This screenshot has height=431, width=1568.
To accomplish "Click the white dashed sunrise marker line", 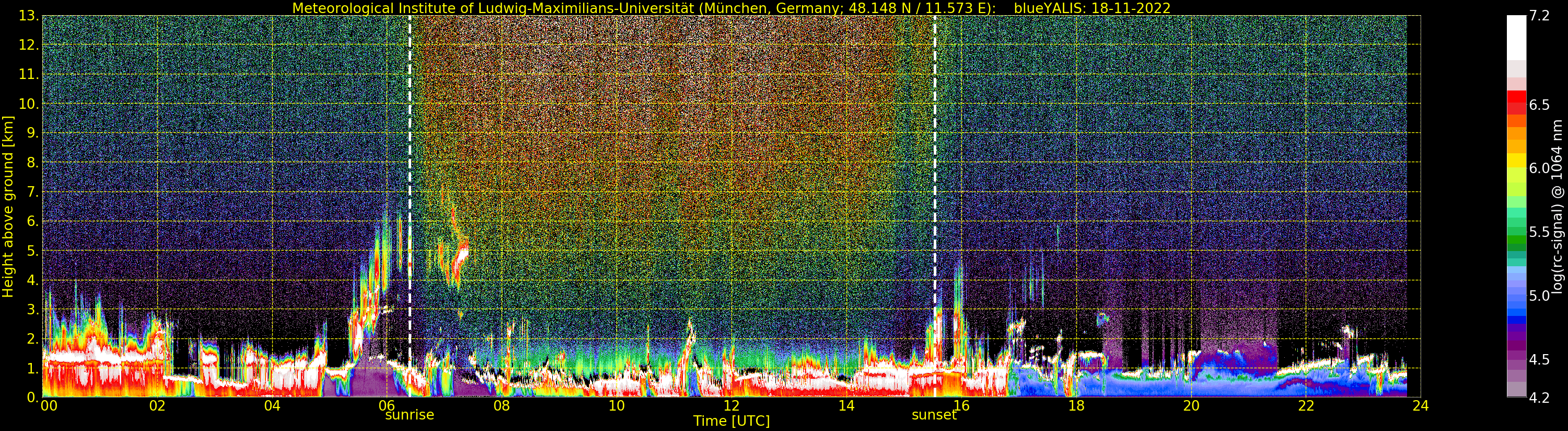I will click(x=410, y=206).
